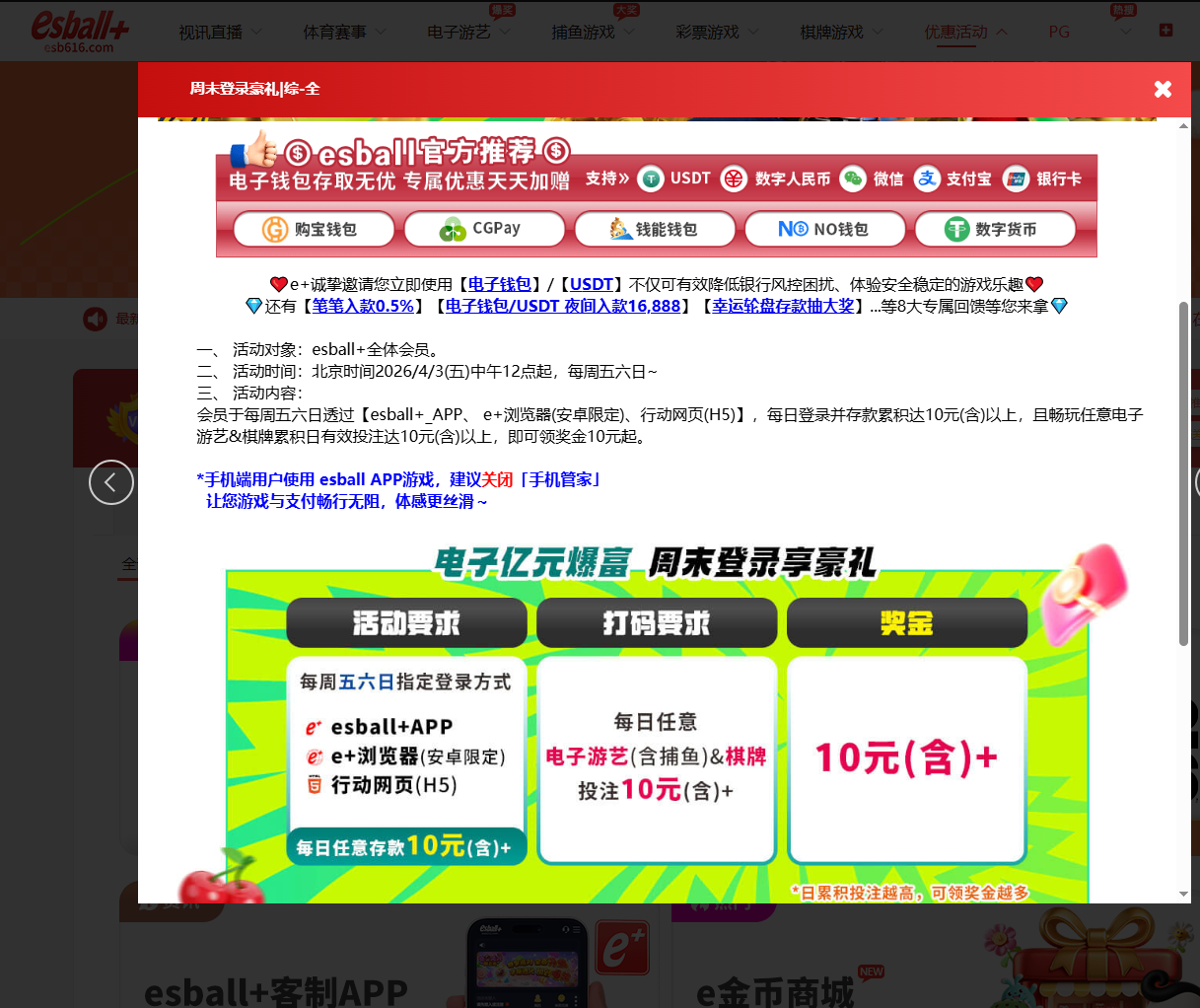Screen dimensions: 1200x1008
Task: Click the 支付宝 Alipay icon
Action: point(927,179)
